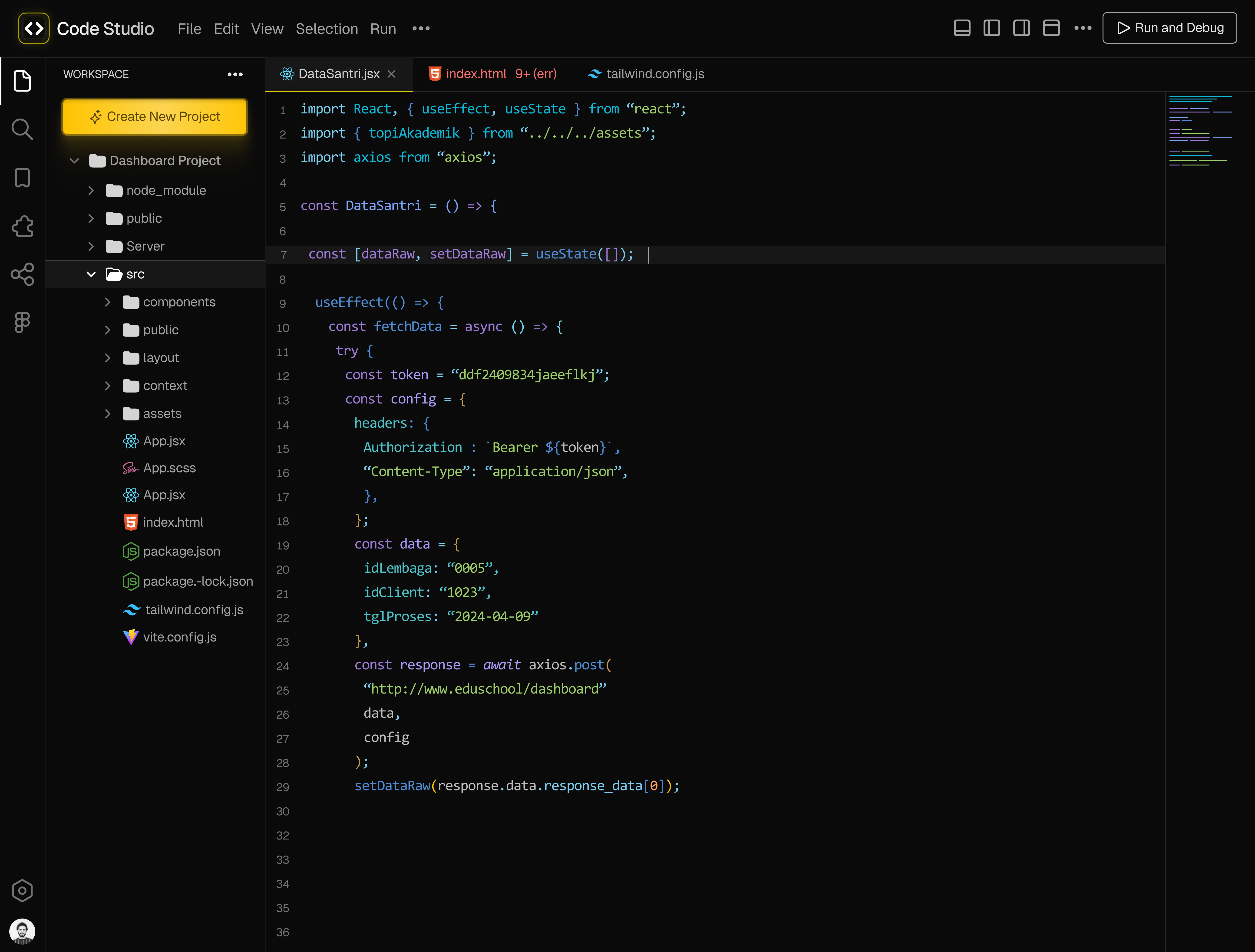
Task: Open the Extensions puzzle icon in sidebar
Action: pos(22,226)
